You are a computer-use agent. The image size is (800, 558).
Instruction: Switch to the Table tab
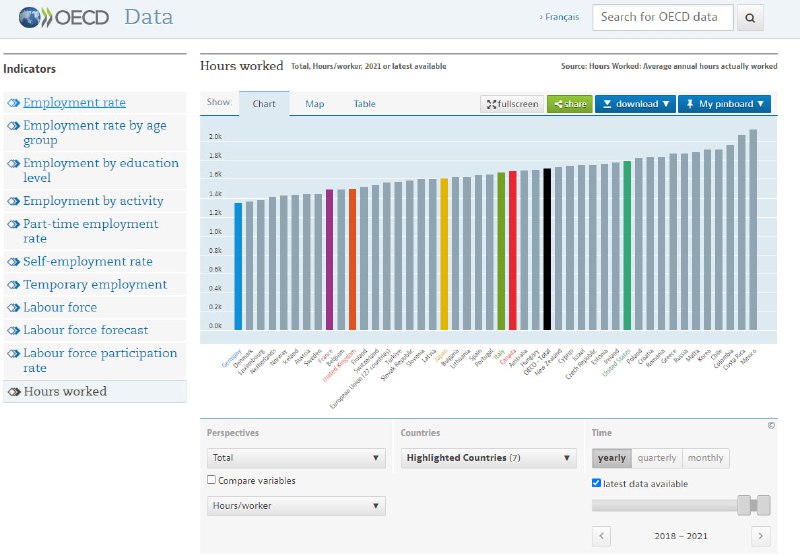pyautogui.click(x=364, y=104)
